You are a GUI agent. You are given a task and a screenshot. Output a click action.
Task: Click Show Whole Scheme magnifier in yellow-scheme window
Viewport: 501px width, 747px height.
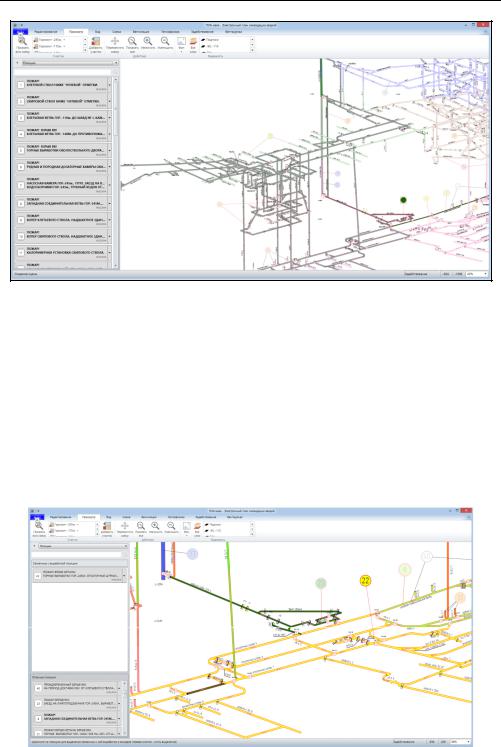39,526
